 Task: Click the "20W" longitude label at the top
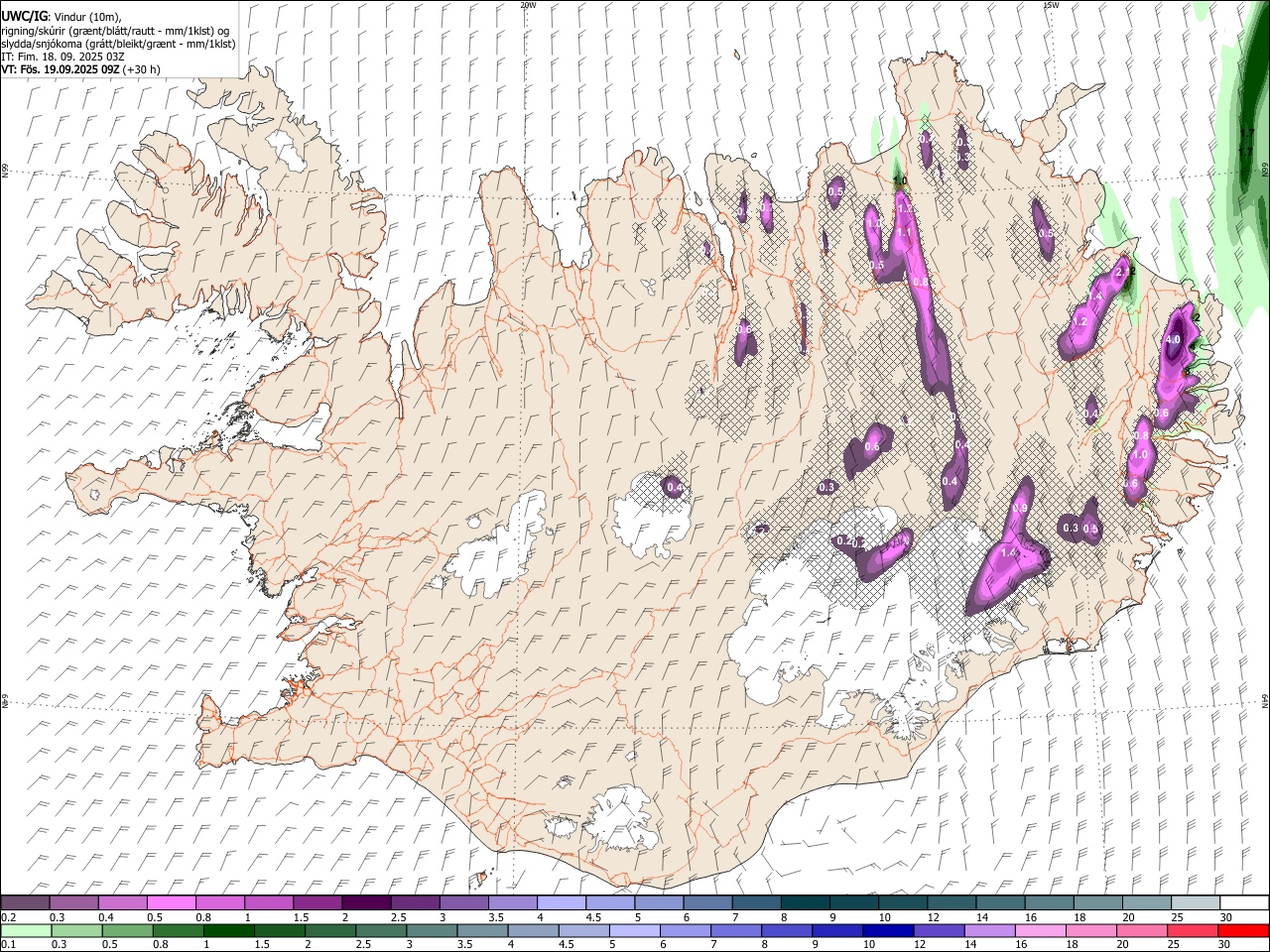click(528, 5)
